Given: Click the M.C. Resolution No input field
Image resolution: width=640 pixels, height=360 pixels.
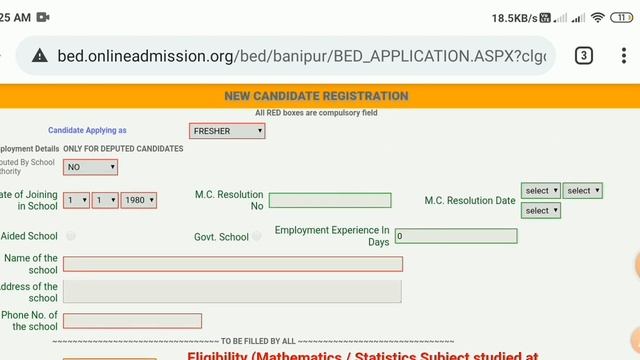Looking at the screenshot, I should click(330, 200).
